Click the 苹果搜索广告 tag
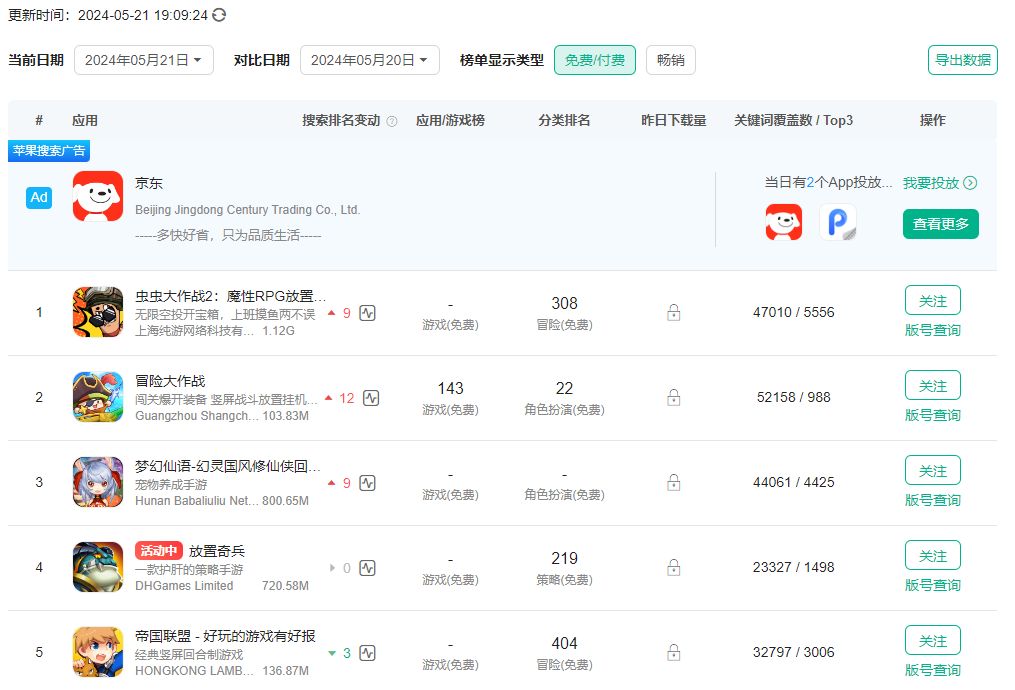Viewport: 1015px width, 690px height. click(x=49, y=151)
